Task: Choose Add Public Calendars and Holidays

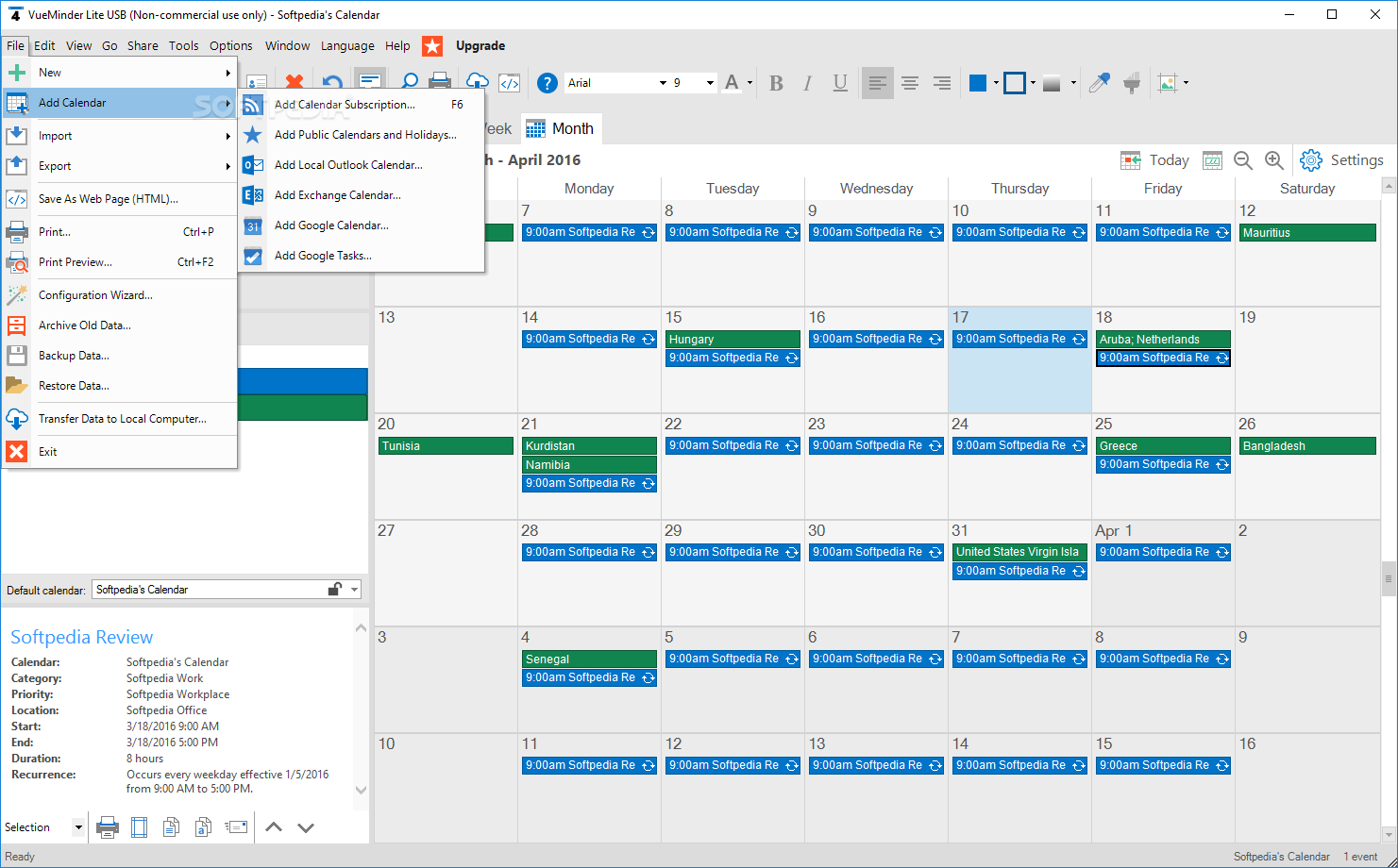Action: [x=362, y=135]
